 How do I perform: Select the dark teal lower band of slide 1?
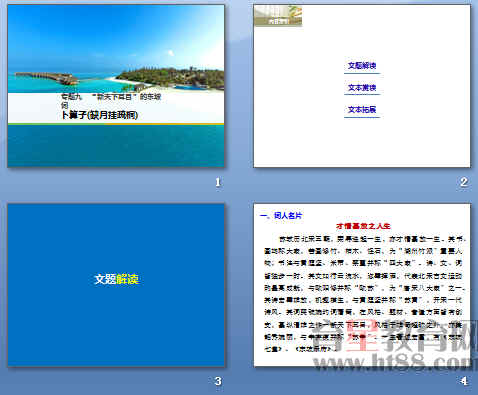pos(116,146)
